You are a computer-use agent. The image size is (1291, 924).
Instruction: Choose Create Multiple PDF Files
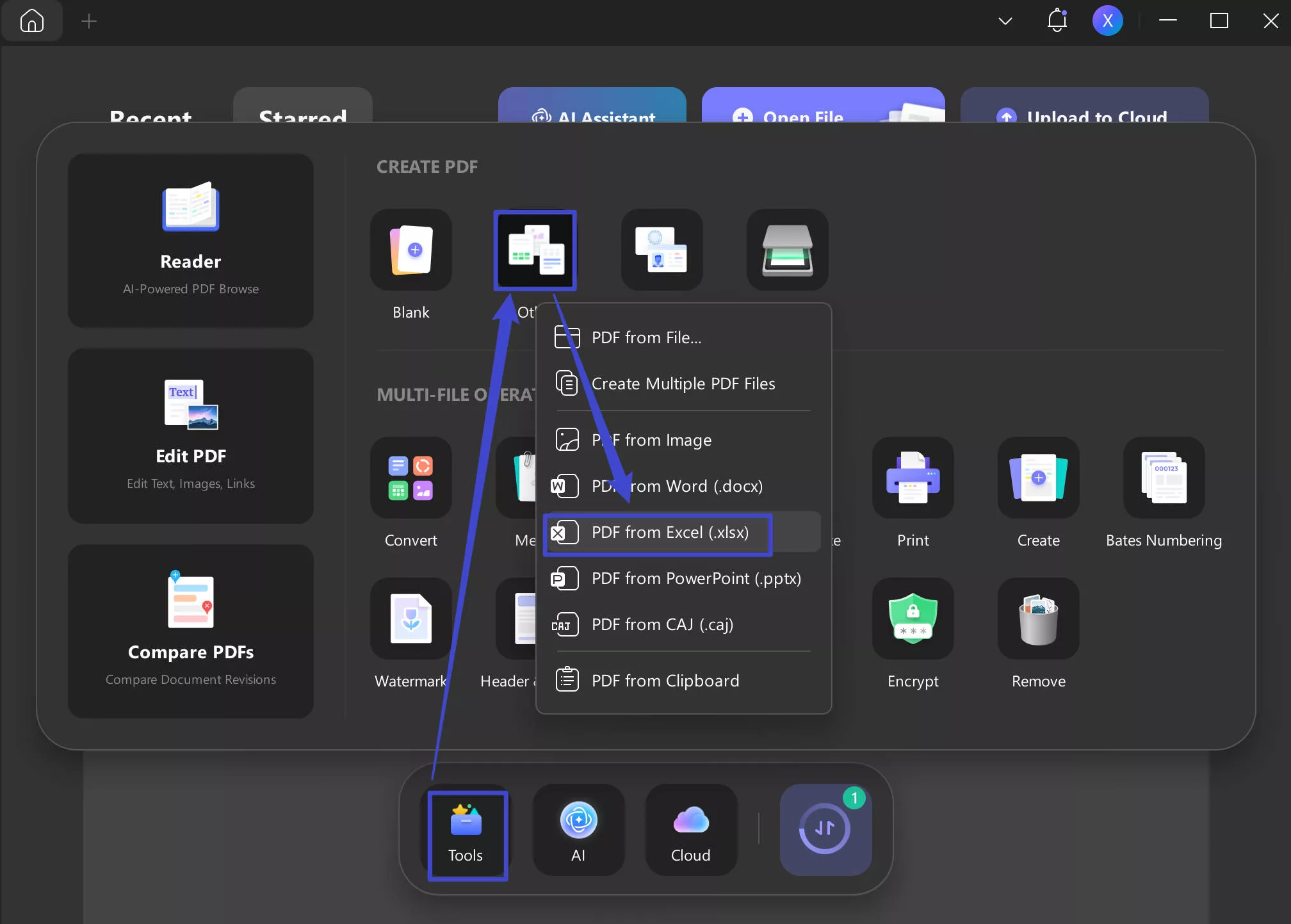(x=683, y=384)
